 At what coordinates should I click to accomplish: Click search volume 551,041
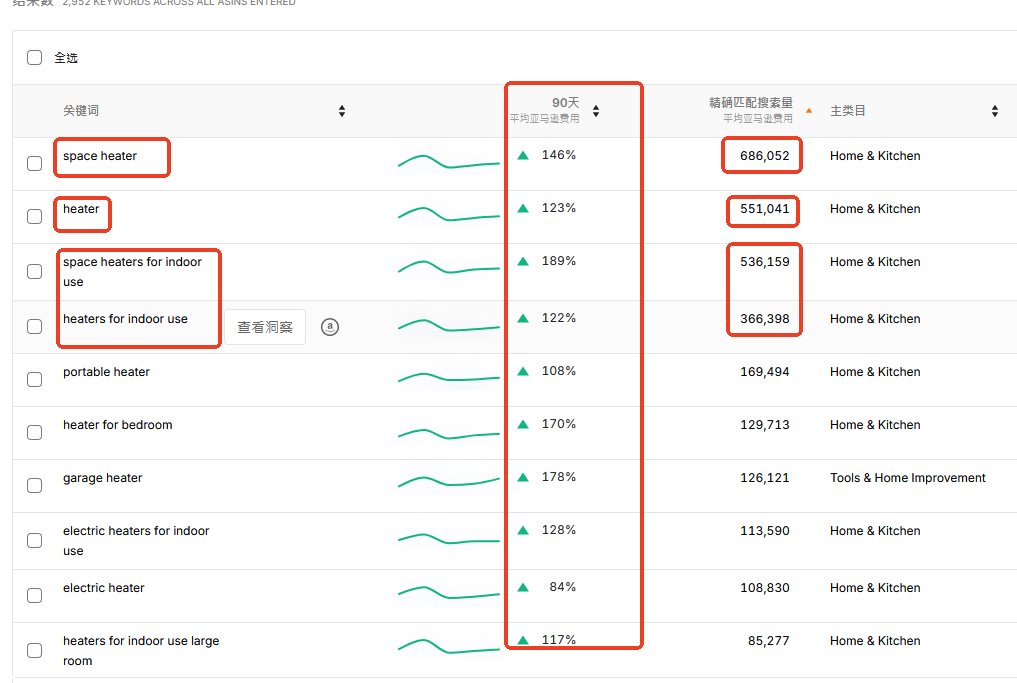tap(765, 209)
